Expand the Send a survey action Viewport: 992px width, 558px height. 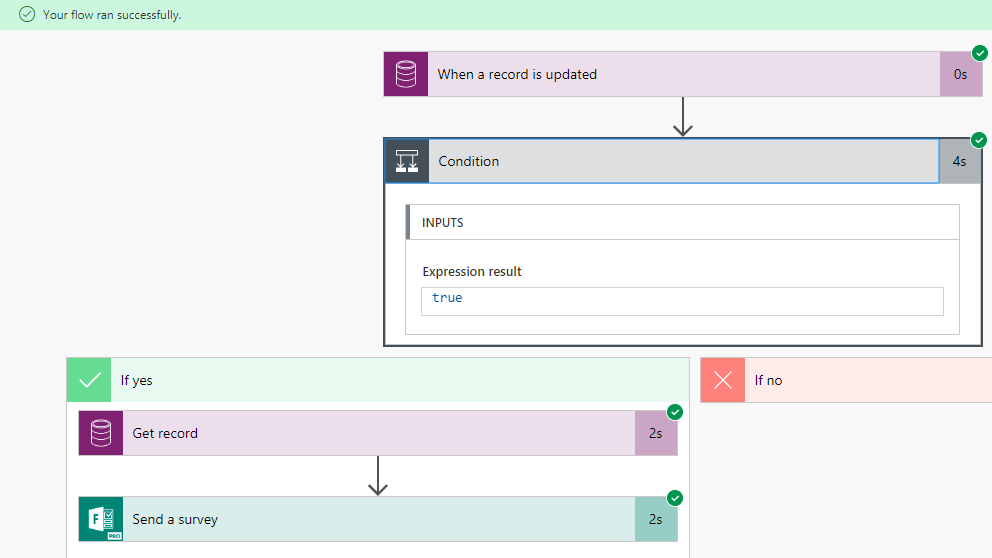coord(378,519)
